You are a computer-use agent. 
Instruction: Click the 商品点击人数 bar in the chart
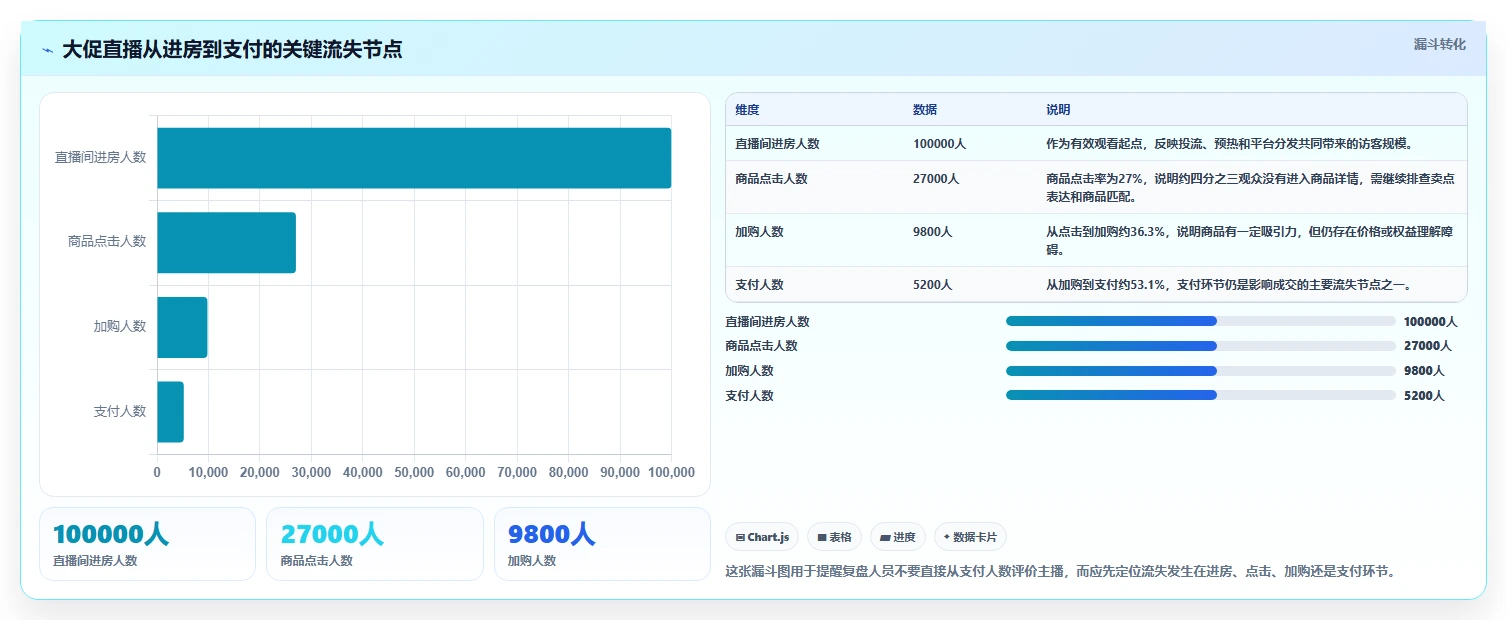click(226, 242)
